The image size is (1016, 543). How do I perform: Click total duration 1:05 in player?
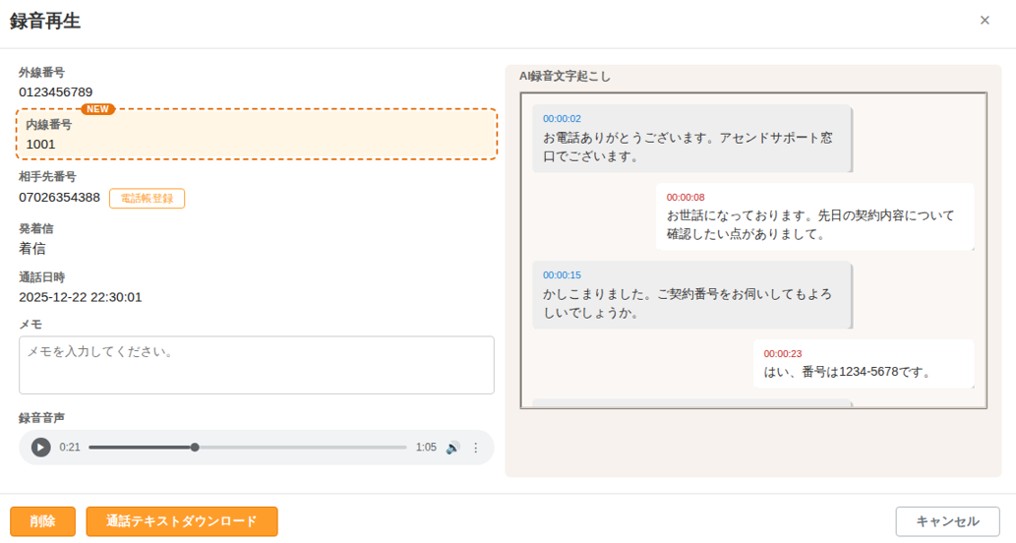[426, 447]
